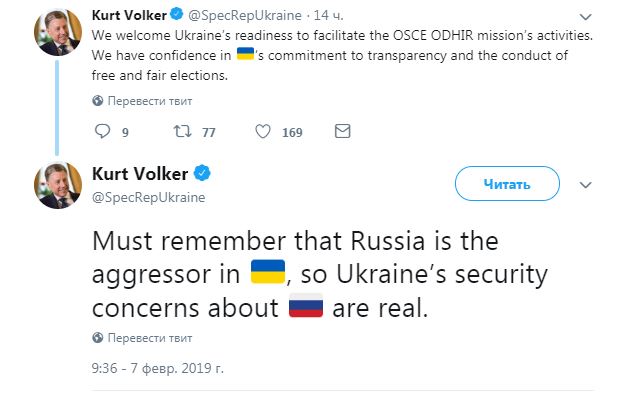Open @SpecRepUkraine handle under main author name
The image size is (627, 394).
click(148, 197)
